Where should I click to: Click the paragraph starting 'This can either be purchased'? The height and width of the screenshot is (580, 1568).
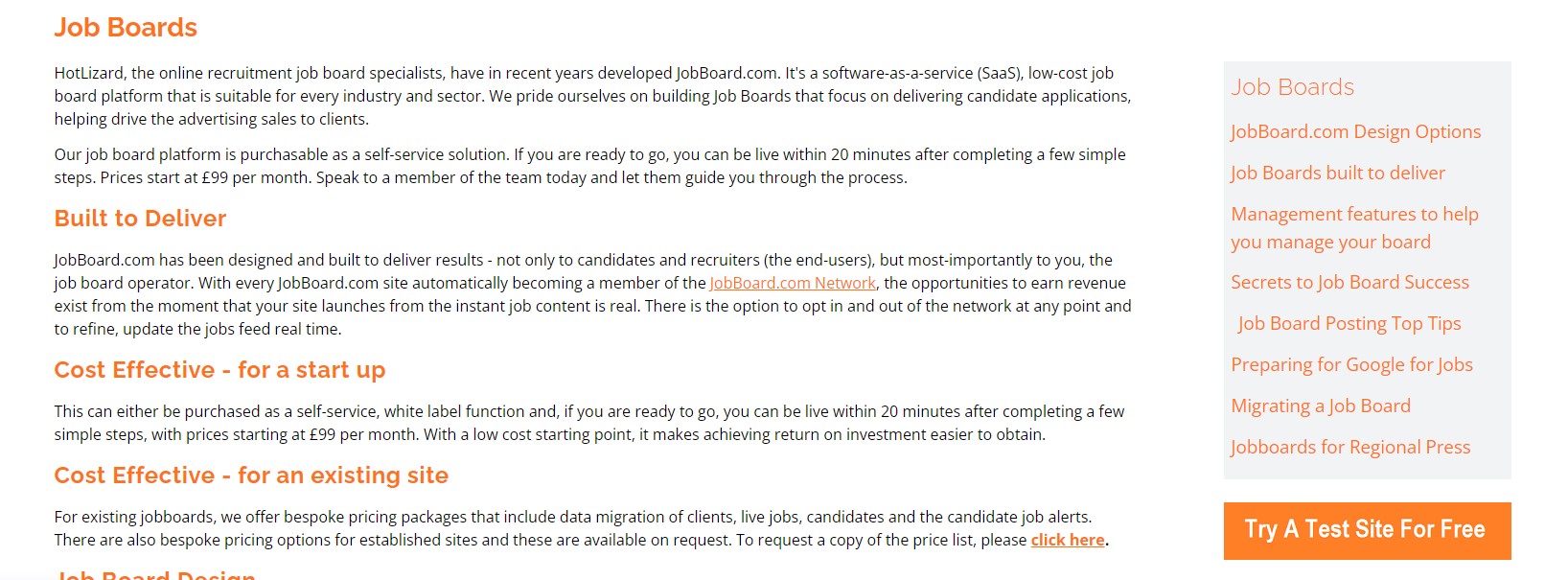588,423
